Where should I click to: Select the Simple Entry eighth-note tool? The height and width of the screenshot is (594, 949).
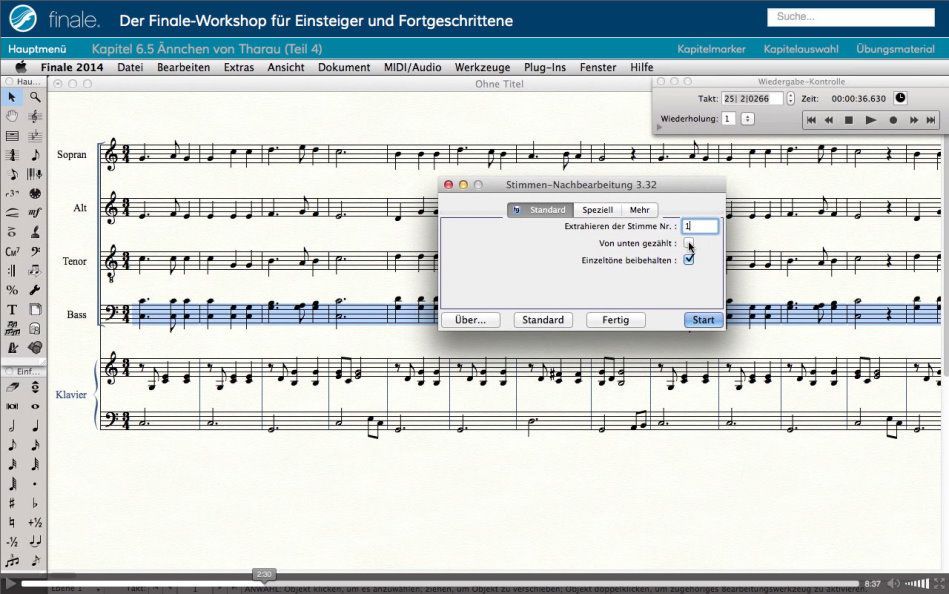[35, 155]
